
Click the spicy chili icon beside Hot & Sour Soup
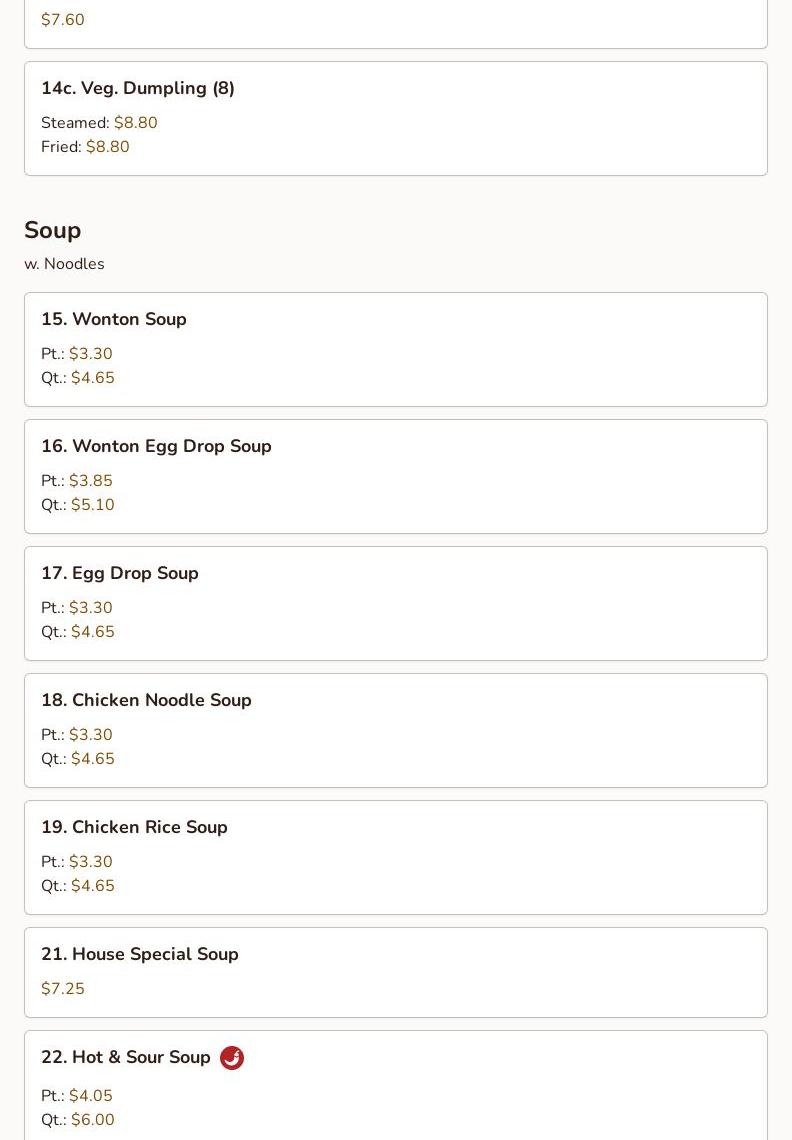[232, 1058]
